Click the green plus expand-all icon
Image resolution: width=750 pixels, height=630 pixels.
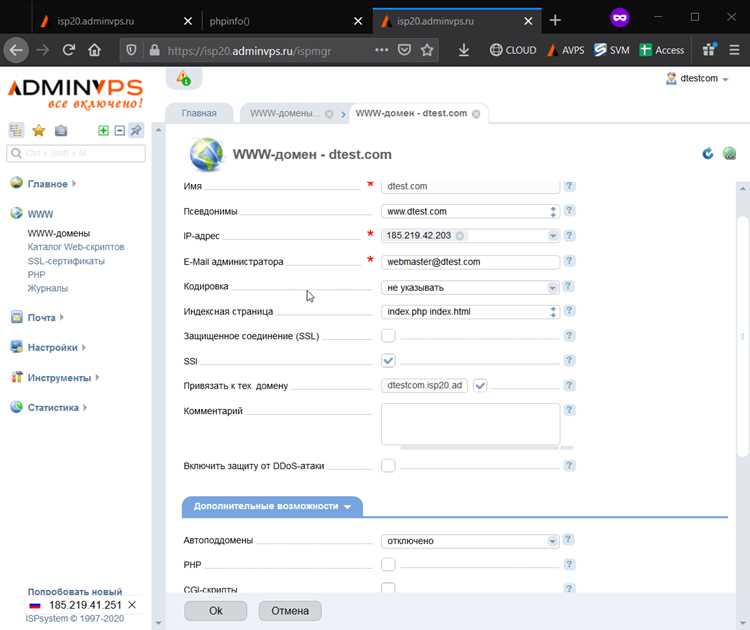[103, 130]
